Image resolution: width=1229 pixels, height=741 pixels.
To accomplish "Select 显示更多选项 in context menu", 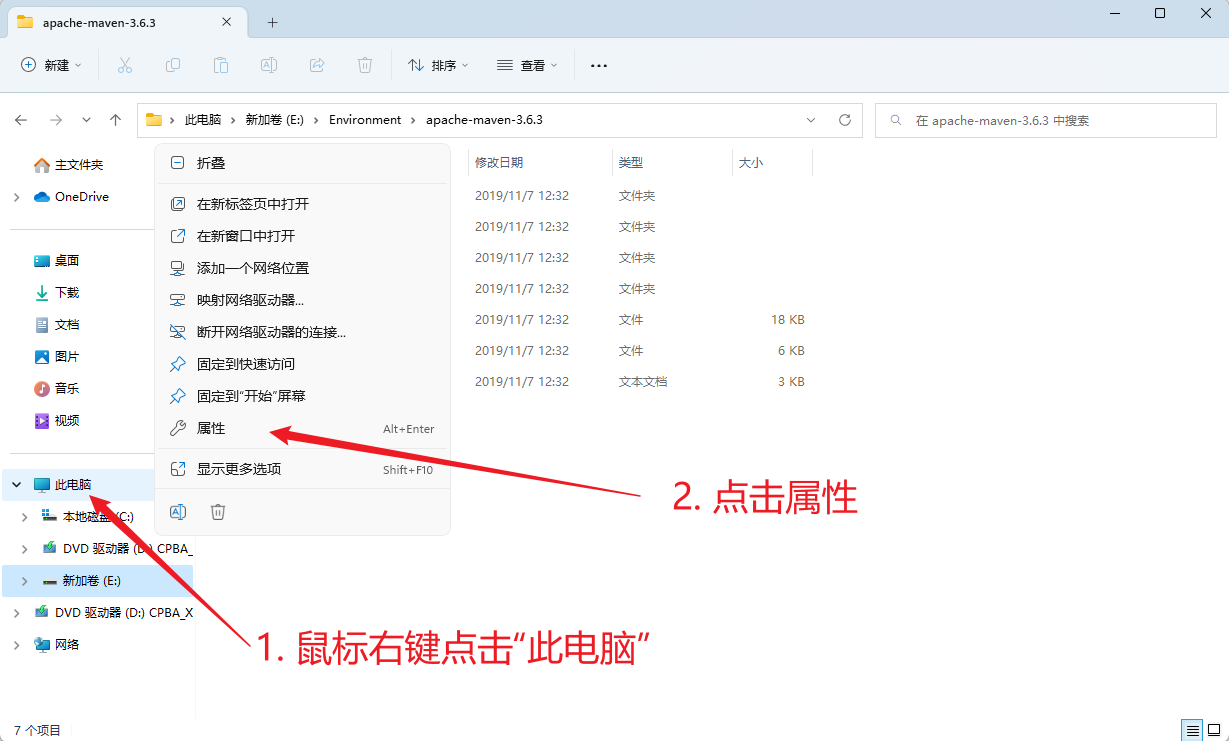I will tap(238, 469).
